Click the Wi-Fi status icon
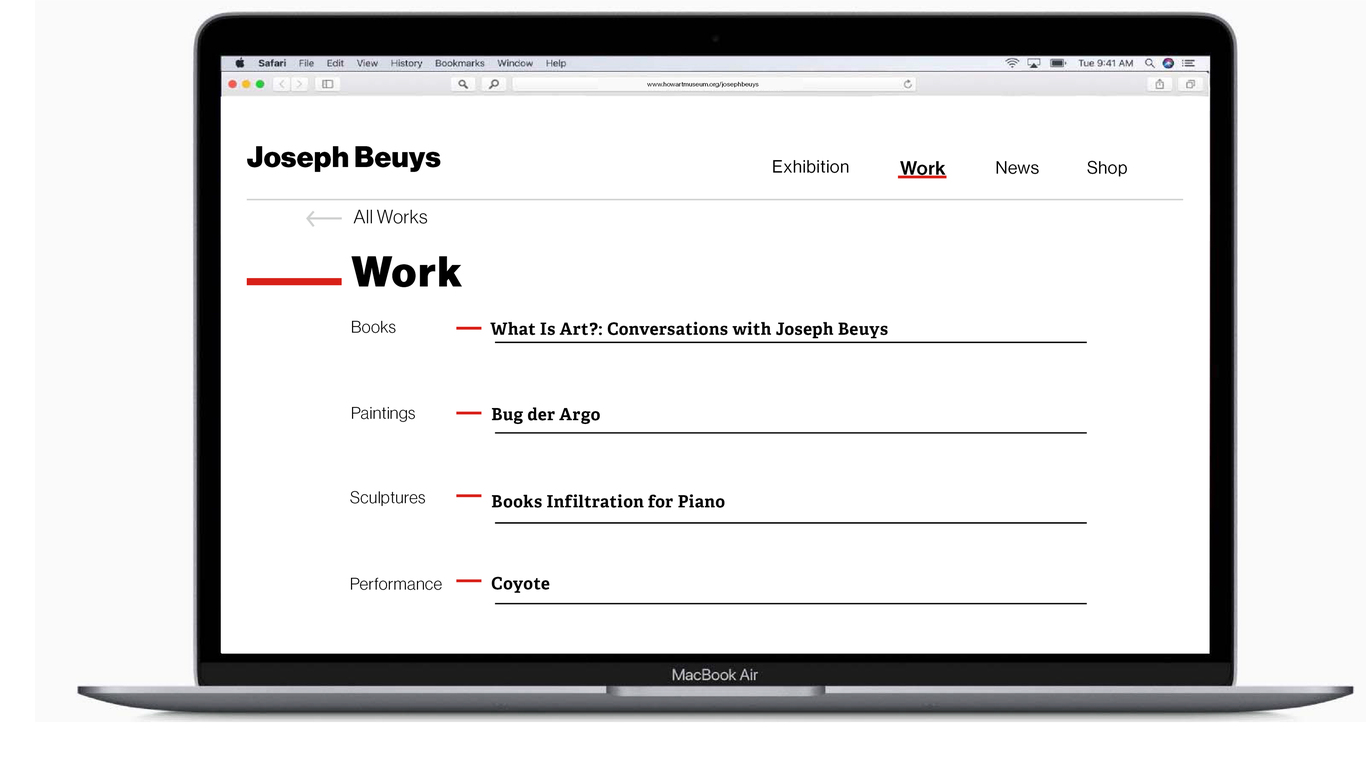This screenshot has height=776, width=1366. (1012, 63)
